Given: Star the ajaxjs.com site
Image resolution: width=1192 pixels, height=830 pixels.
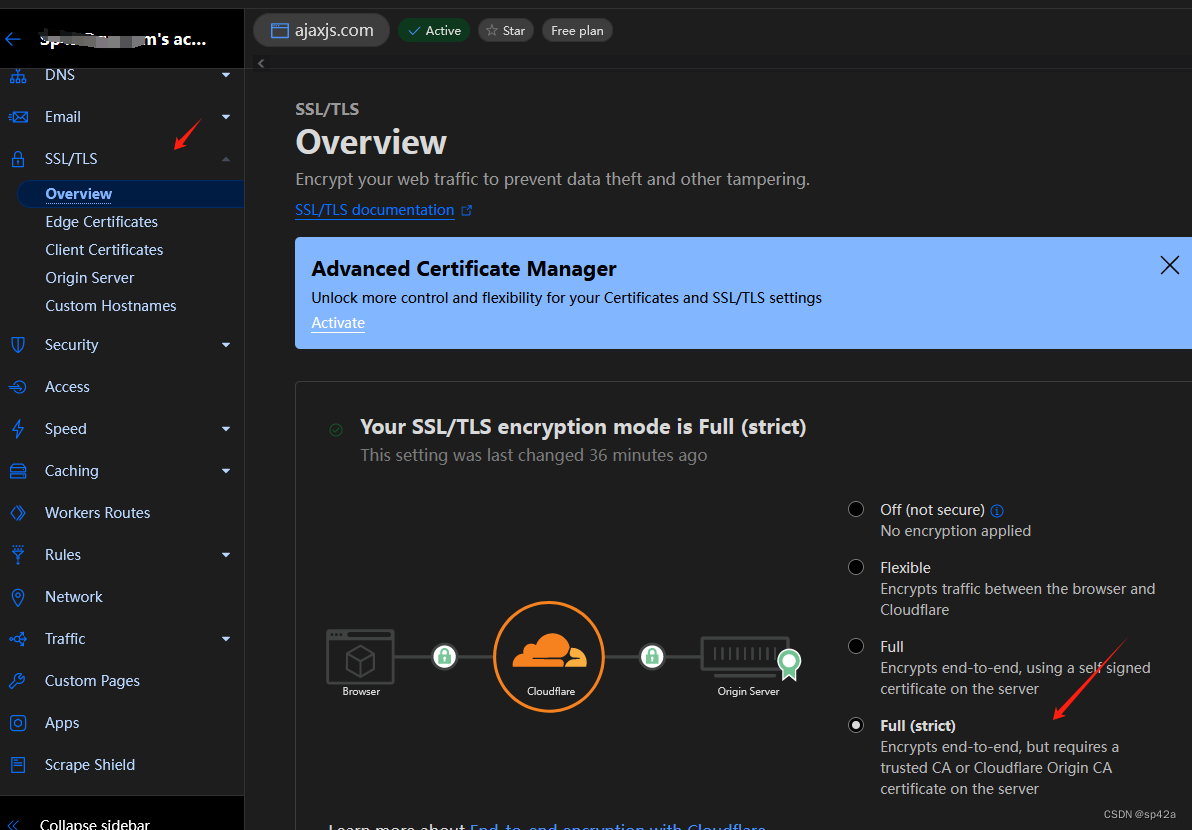Looking at the screenshot, I should click(x=506, y=30).
